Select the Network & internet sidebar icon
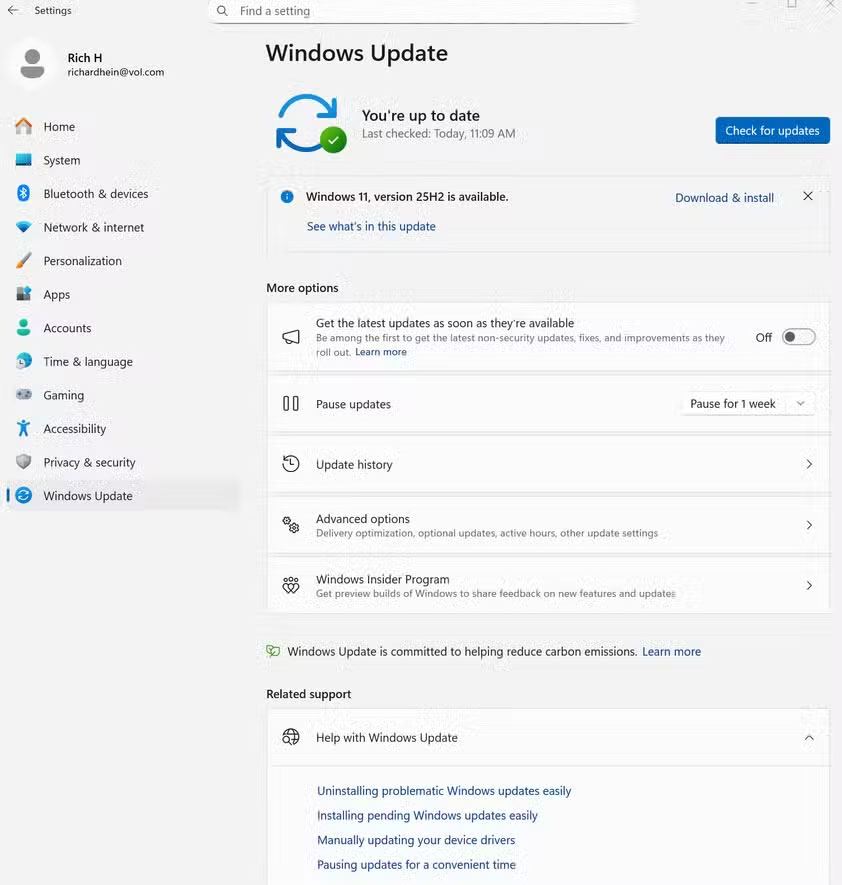 point(22,227)
